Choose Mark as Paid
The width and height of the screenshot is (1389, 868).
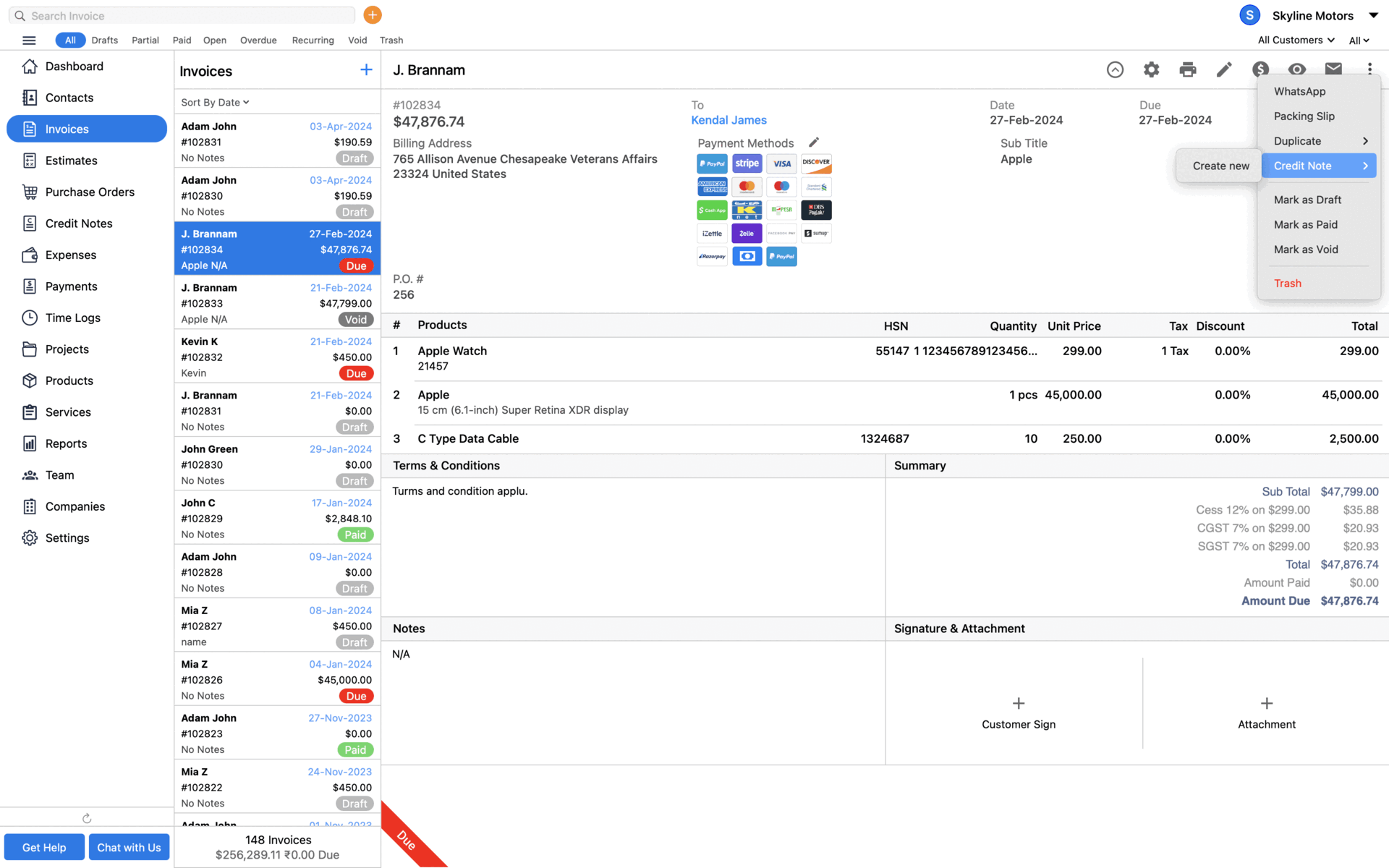click(x=1319, y=224)
